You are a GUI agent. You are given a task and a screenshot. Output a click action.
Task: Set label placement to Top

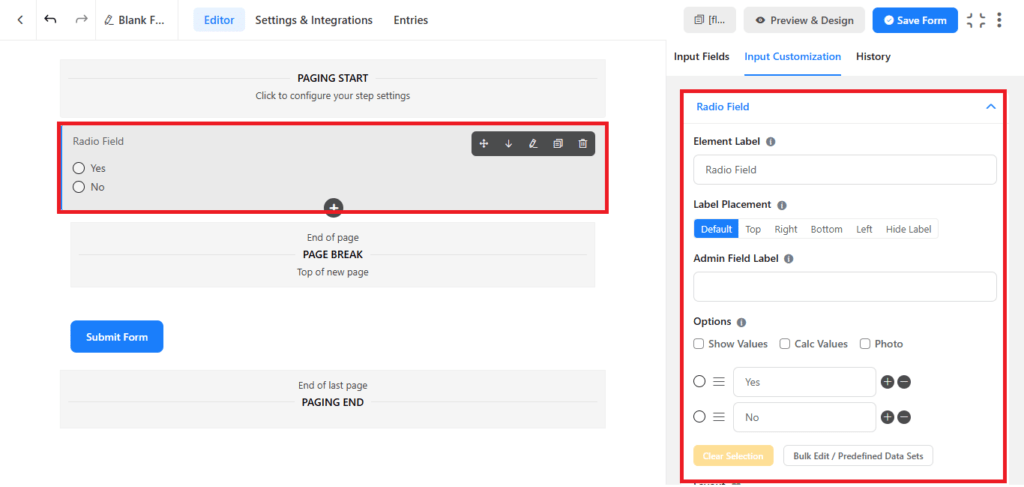click(x=753, y=229)
